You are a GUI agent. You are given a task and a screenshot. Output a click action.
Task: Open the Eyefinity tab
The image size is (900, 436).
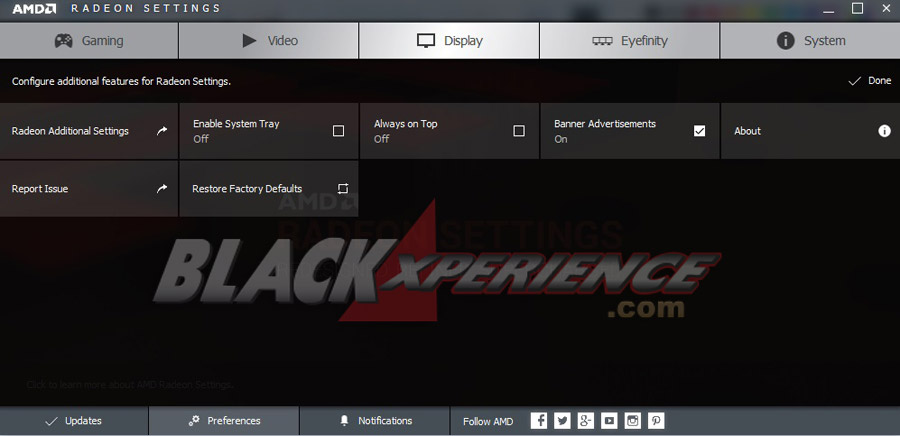(x=629, y=41)
